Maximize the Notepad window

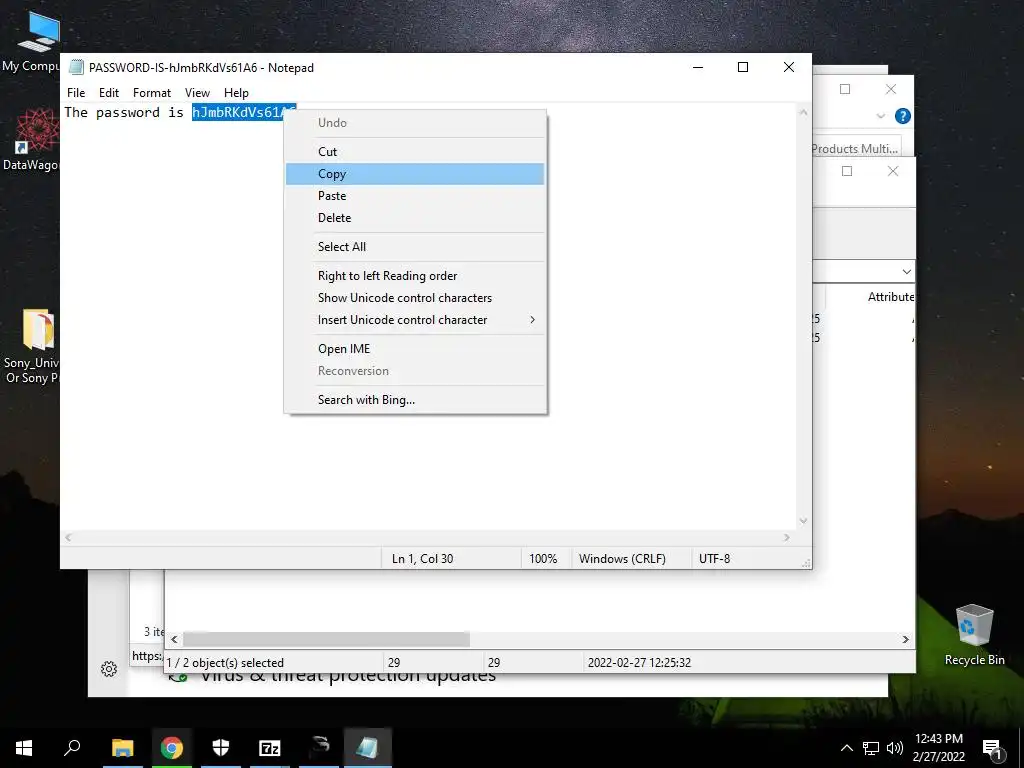pyautogui.click(x=743, y=67)
